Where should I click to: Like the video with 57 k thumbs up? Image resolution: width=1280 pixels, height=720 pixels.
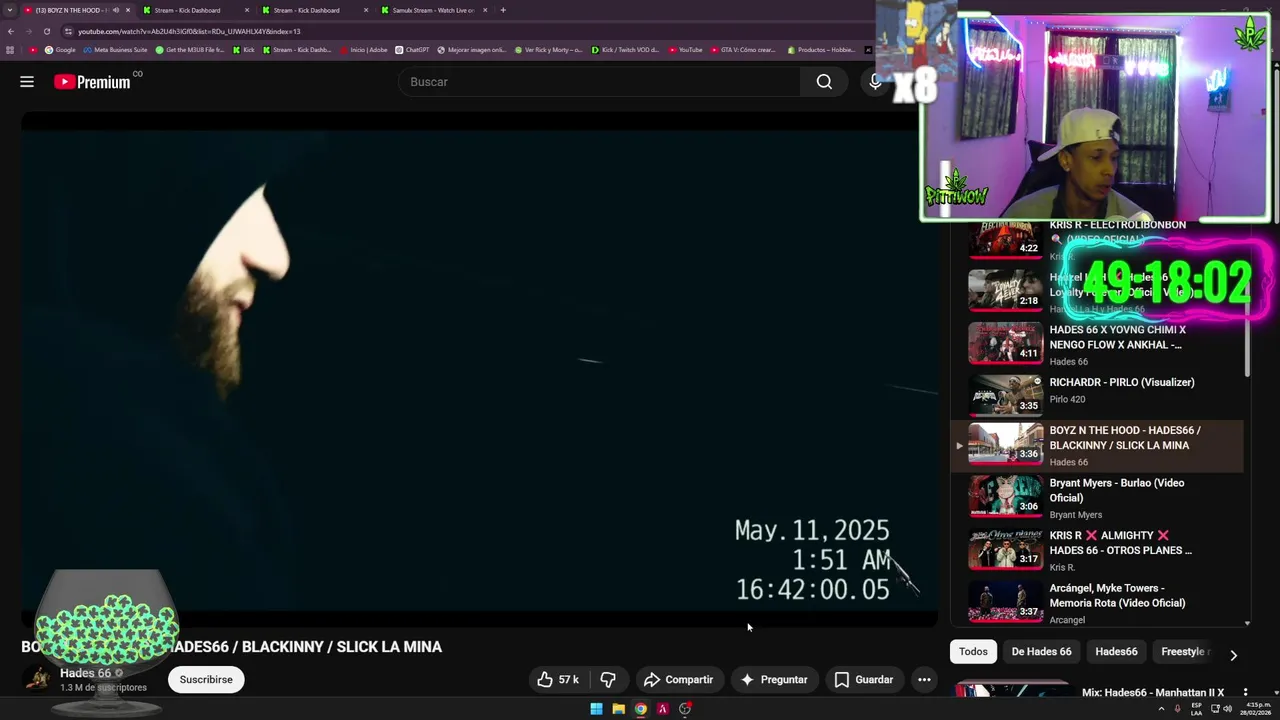coord(558,680)
